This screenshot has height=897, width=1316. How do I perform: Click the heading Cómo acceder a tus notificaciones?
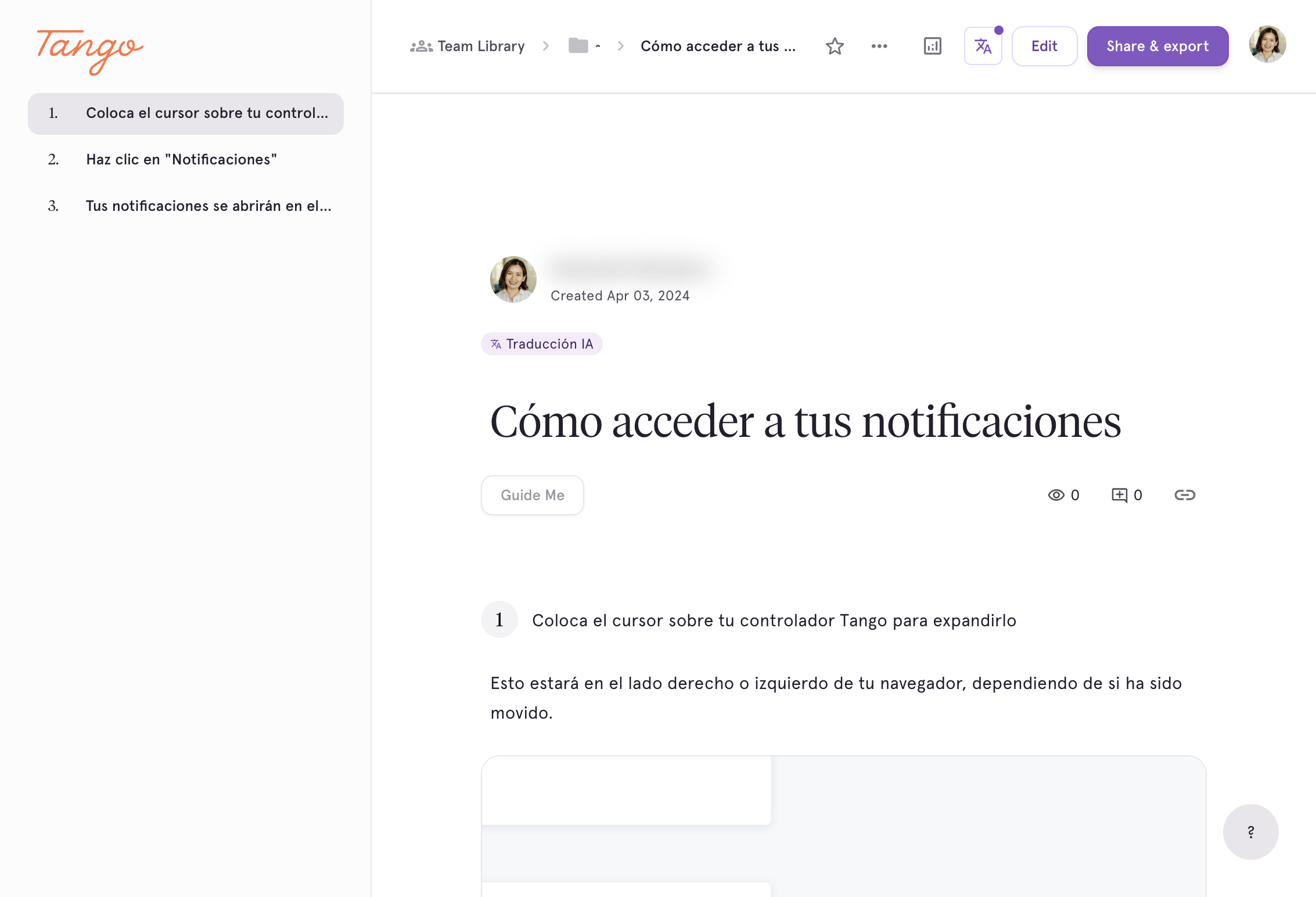tap(806, 422)
